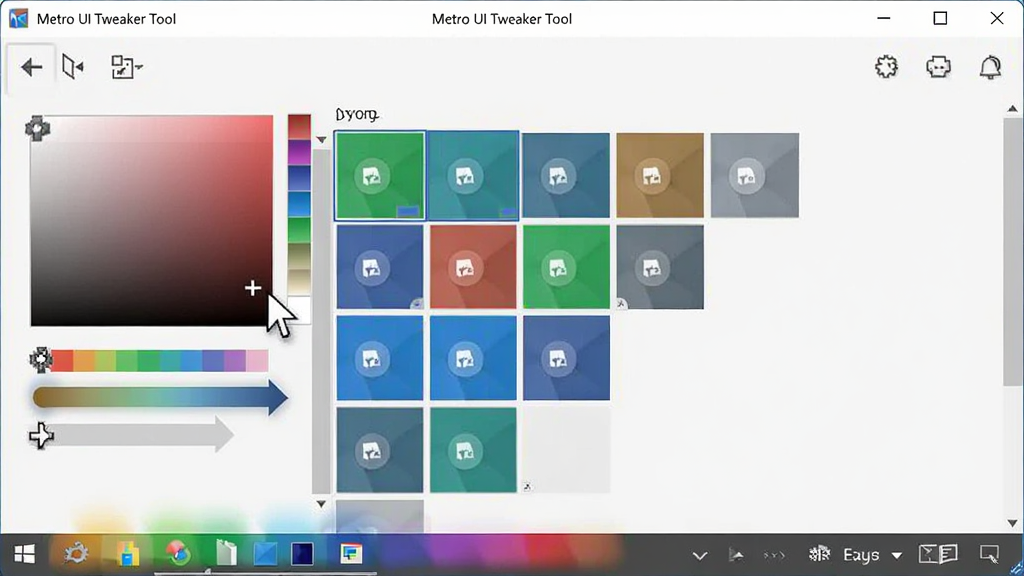Open the layout edit dropdown in toolbar

click(x=127, y=67)
